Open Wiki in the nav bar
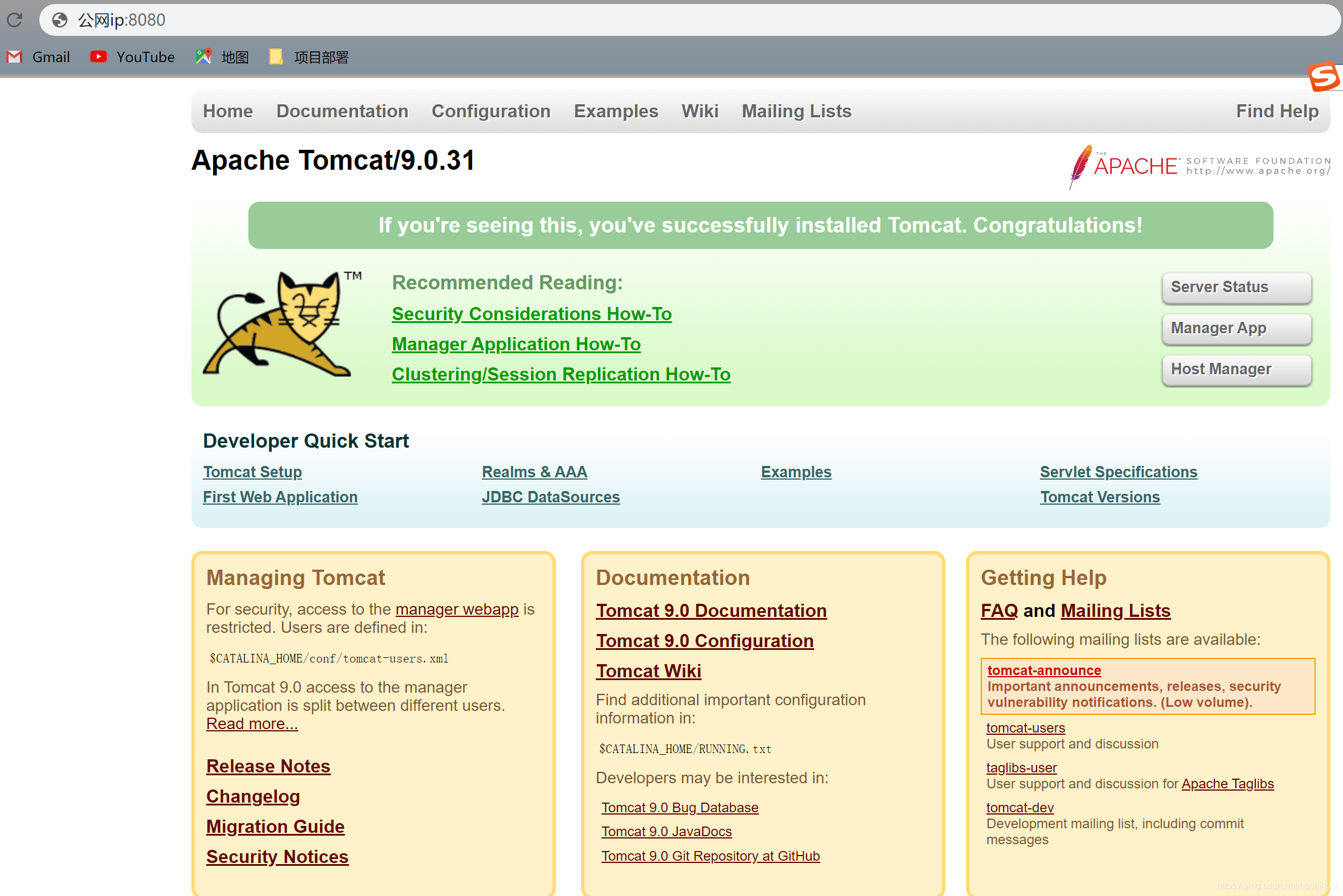Screen dimensions: 1343x896 click(x=700, y=111)
